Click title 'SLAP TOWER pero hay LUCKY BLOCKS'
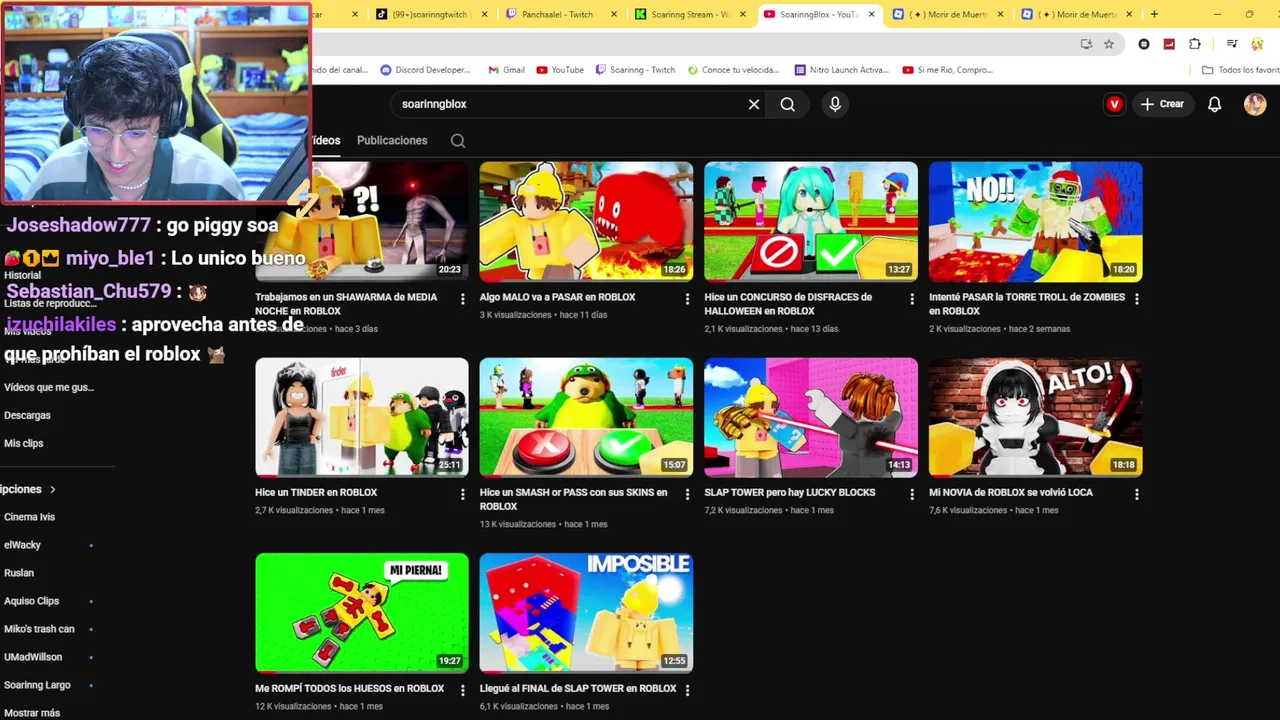Viewport: 1280px width, 720px height. tap(790, 492)
